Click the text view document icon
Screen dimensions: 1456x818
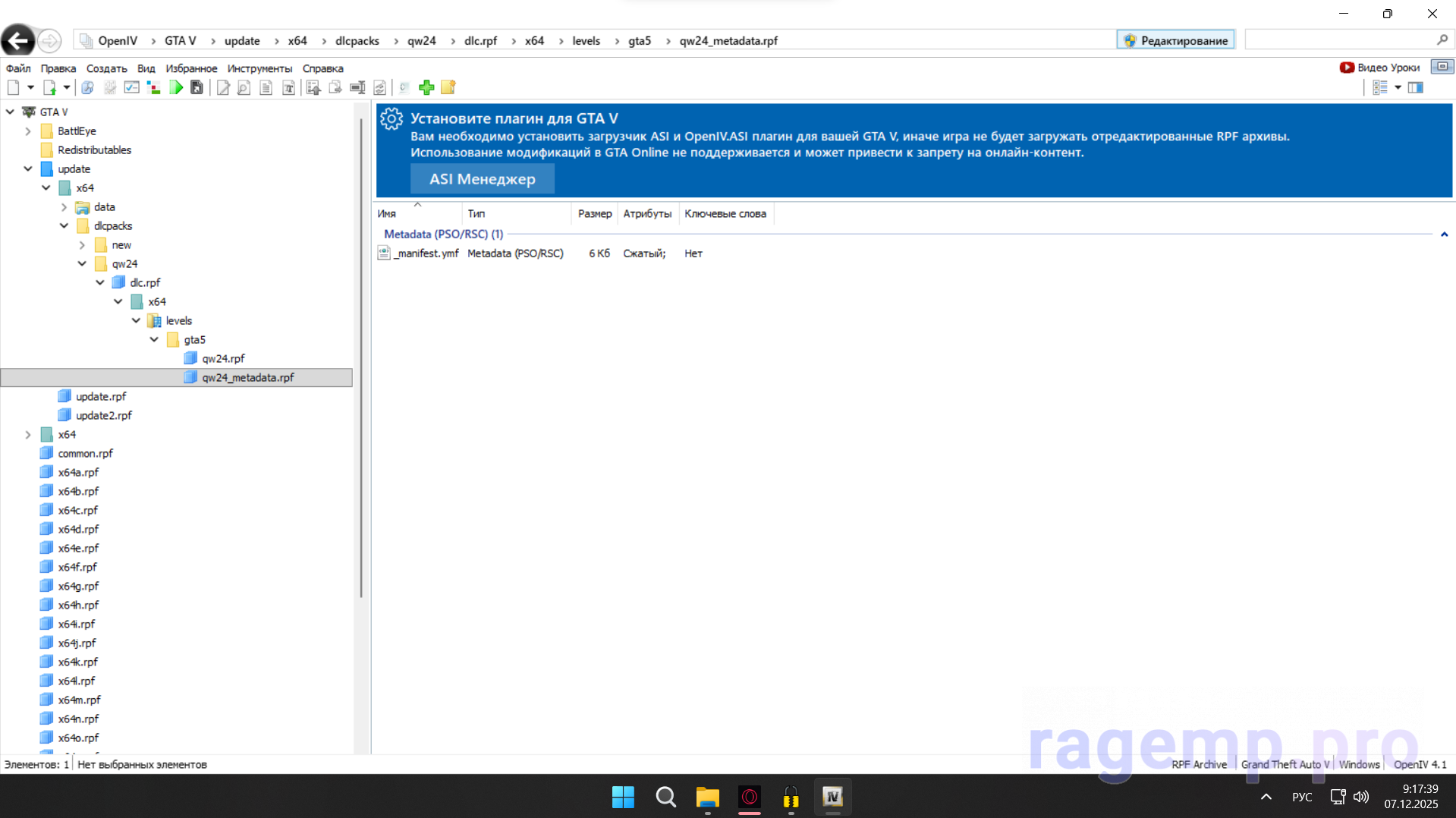click(266, 88)
